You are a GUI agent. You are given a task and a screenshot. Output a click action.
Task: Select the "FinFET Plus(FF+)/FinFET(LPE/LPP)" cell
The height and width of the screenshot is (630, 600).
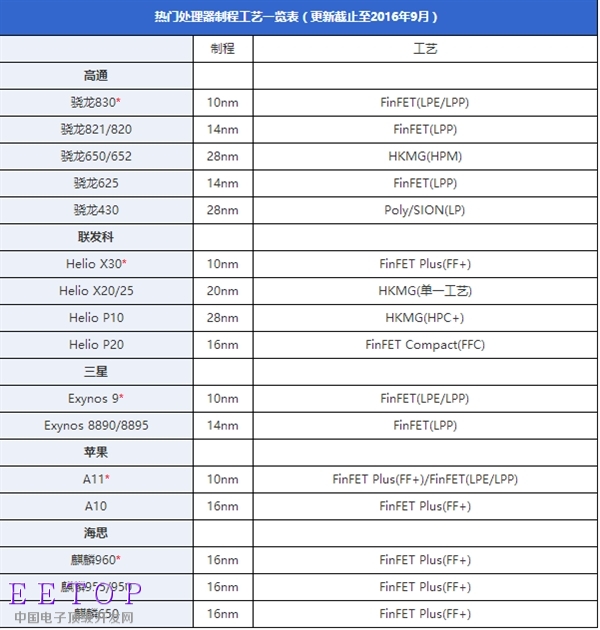(425, 479)
